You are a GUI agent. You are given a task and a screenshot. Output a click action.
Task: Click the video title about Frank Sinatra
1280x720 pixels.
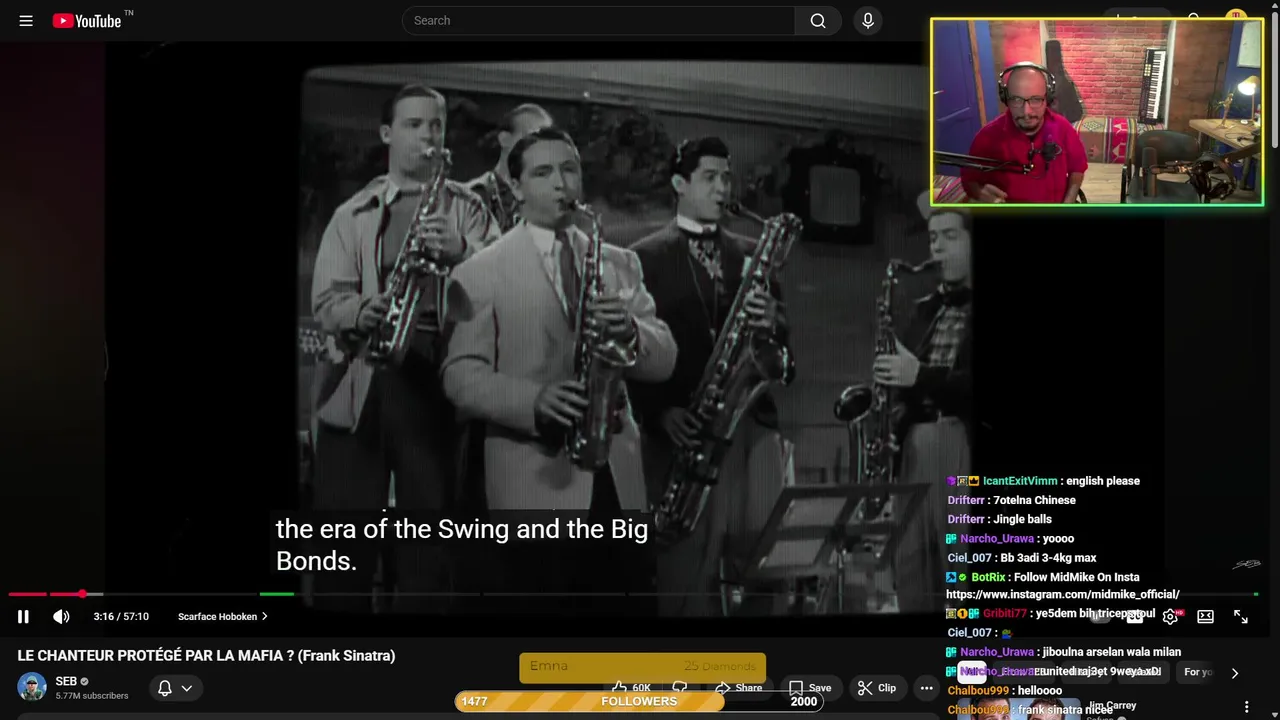click(206, 656)
